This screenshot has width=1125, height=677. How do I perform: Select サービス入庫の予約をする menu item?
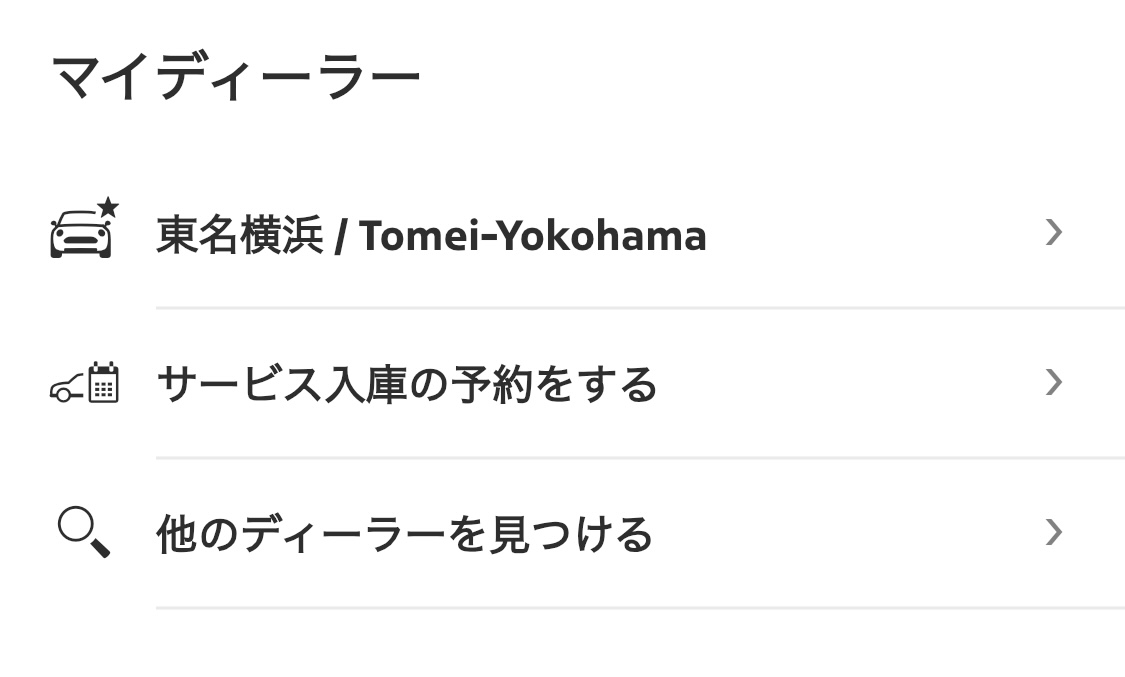click(406, 384)
